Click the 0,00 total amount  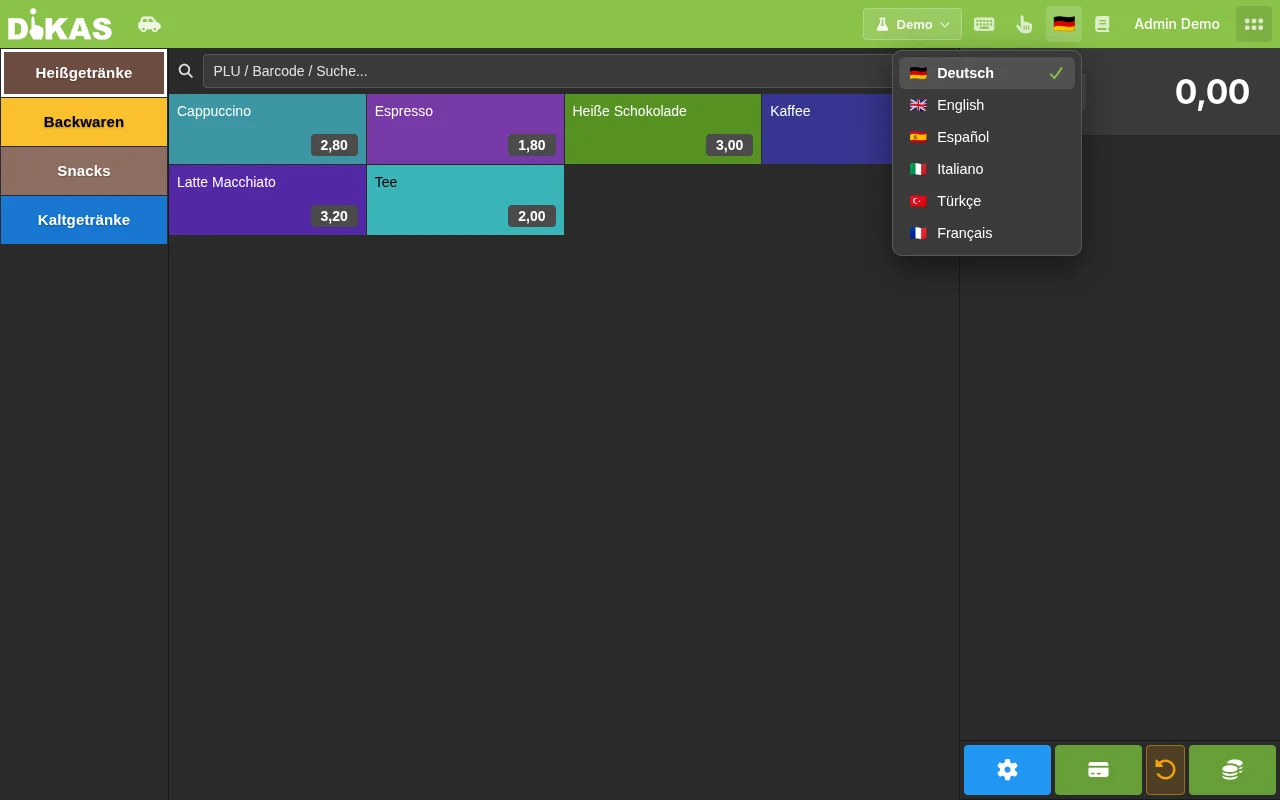[1212, 92]
